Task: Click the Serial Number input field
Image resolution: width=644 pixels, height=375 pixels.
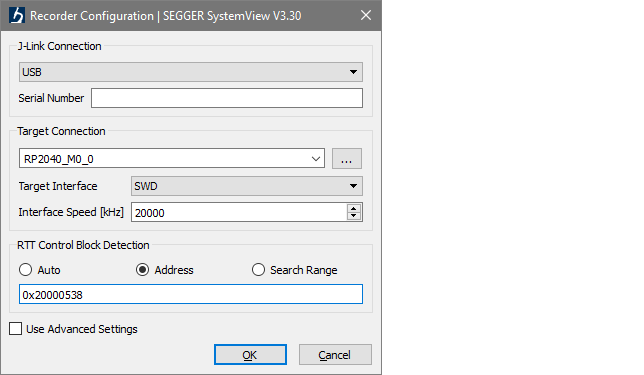Action: click(x=227, y=98)
